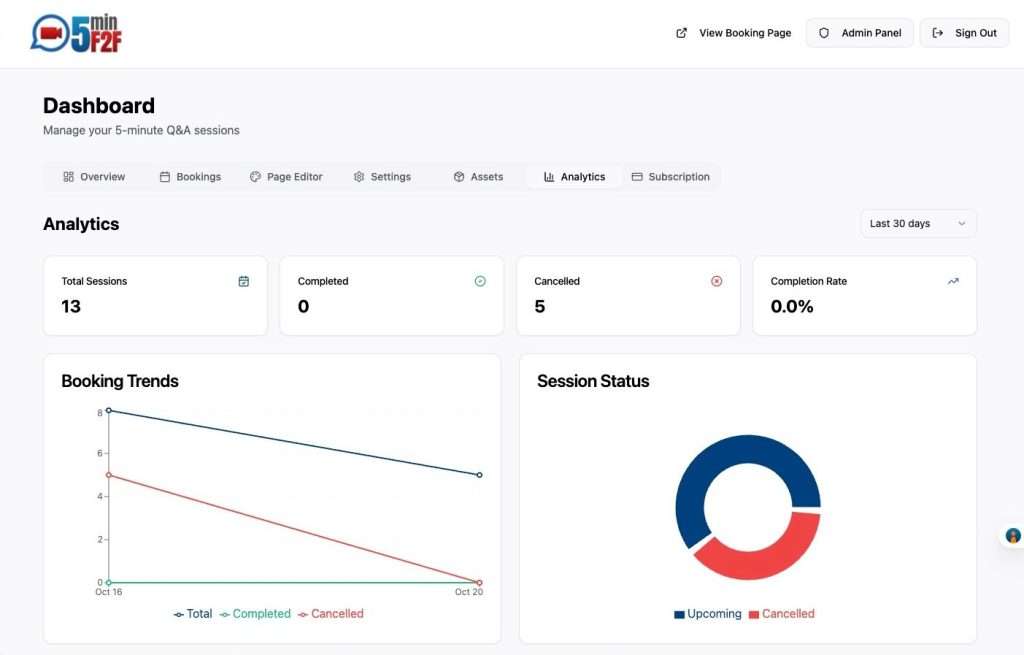This screenshot has width=1024, height=655.
Task: Click the shield icon in Admin Panel button
Action: point(824,33)
